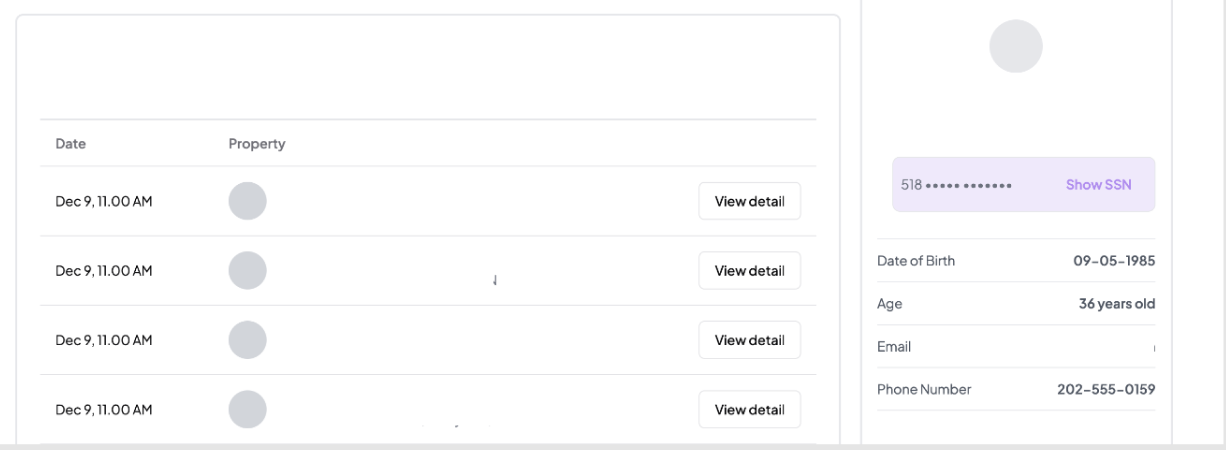1226x450 pixels.
Task: Click the 36 years old age value
Action: click(x=1110, y=304)
